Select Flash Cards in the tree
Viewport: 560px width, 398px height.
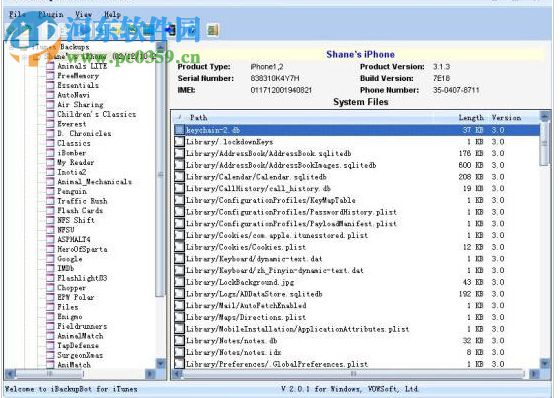pos(80,211)
